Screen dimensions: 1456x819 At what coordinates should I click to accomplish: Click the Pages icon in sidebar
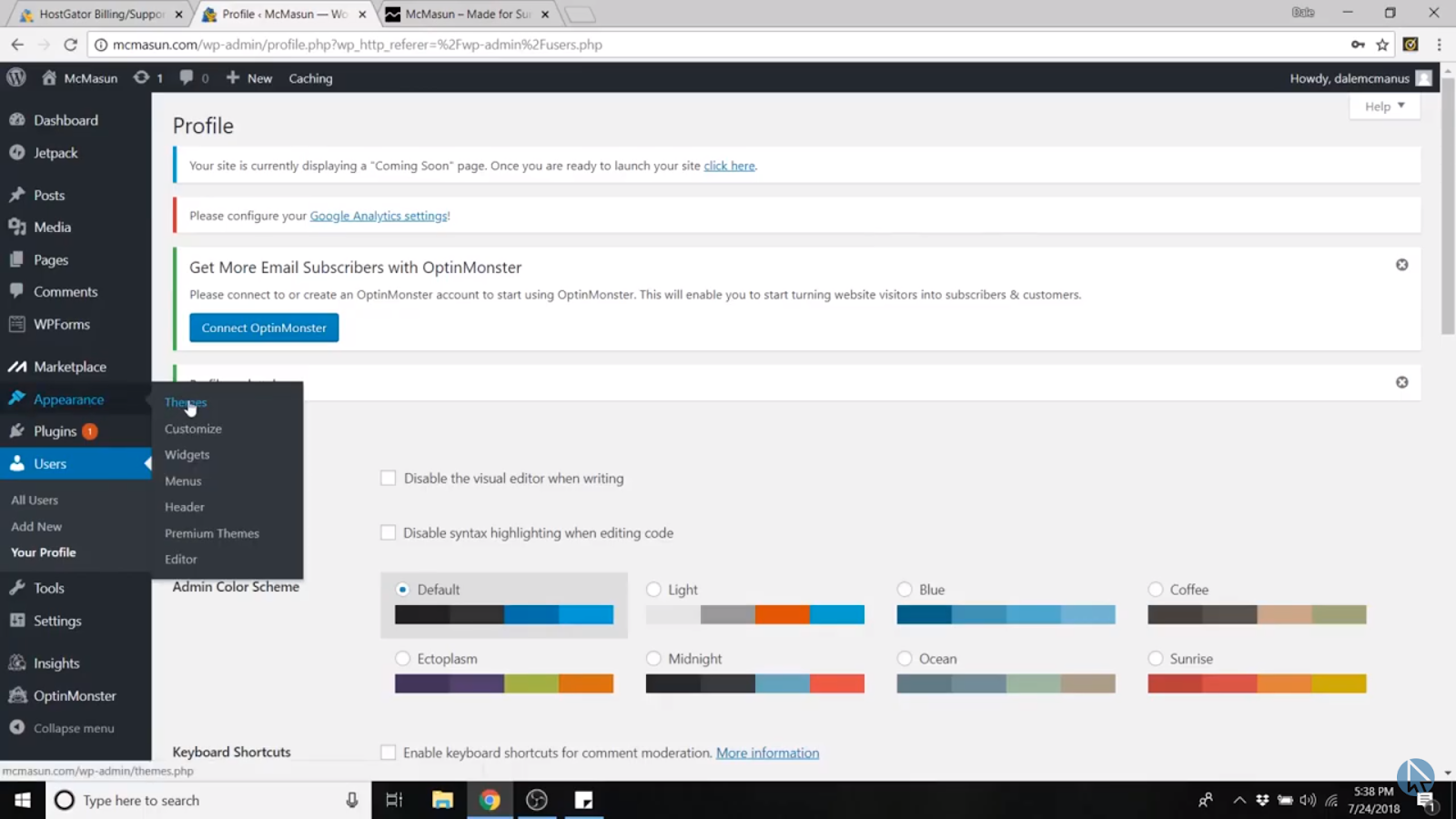click(16, 259)
